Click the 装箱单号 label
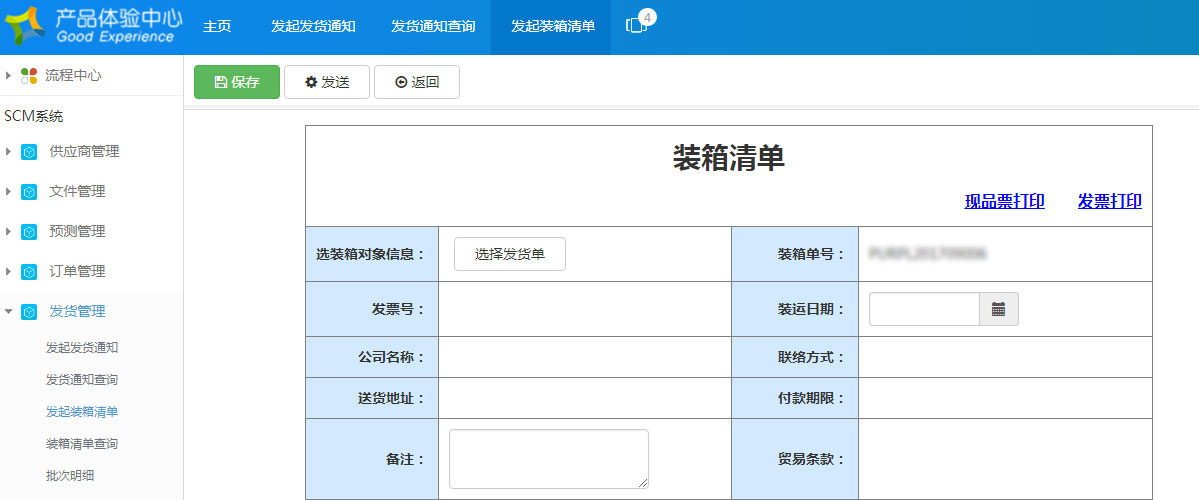The height and width of the screenshot is (500, 1199). pyautogui.click(x=811, y=255)
